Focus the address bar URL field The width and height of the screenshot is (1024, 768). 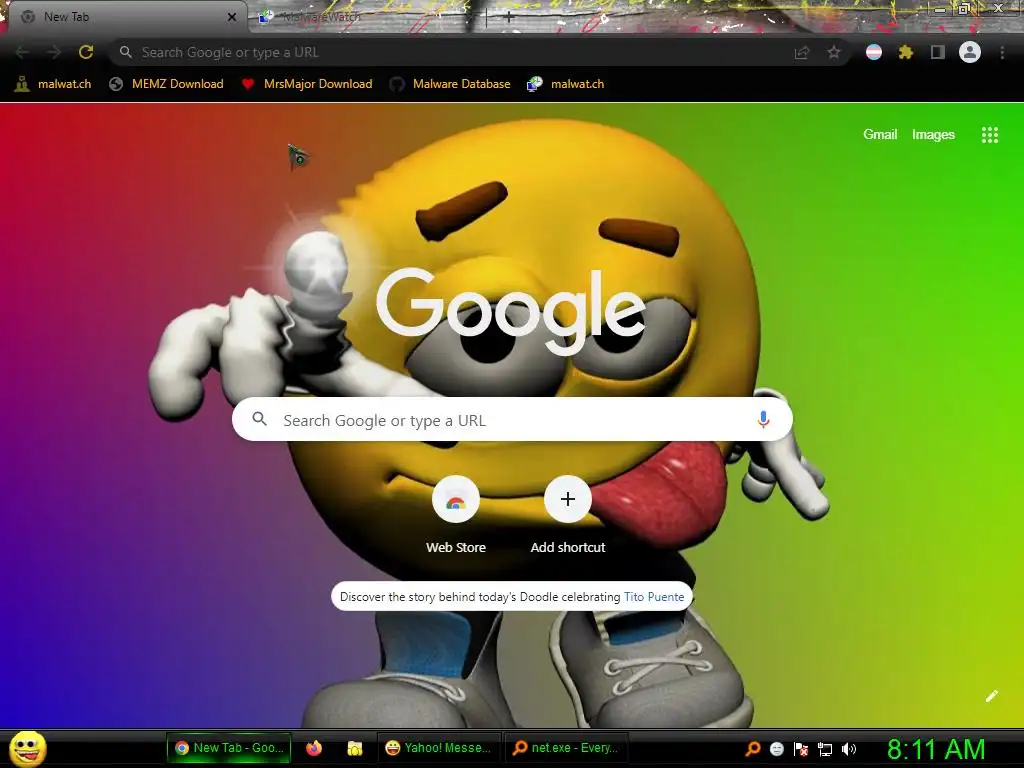[457, 52]
